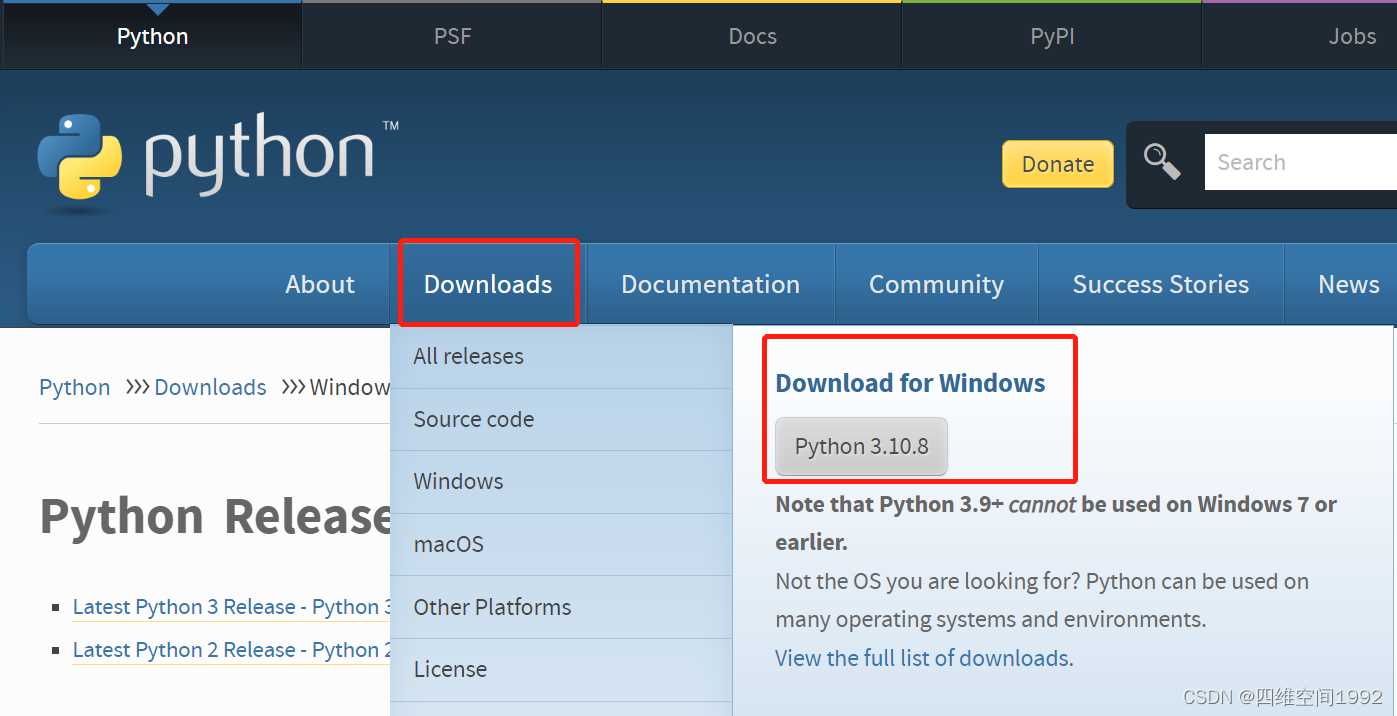Switch to the Docs top tab
Screen dimensions: 1397x716
[x=752, y=36]
